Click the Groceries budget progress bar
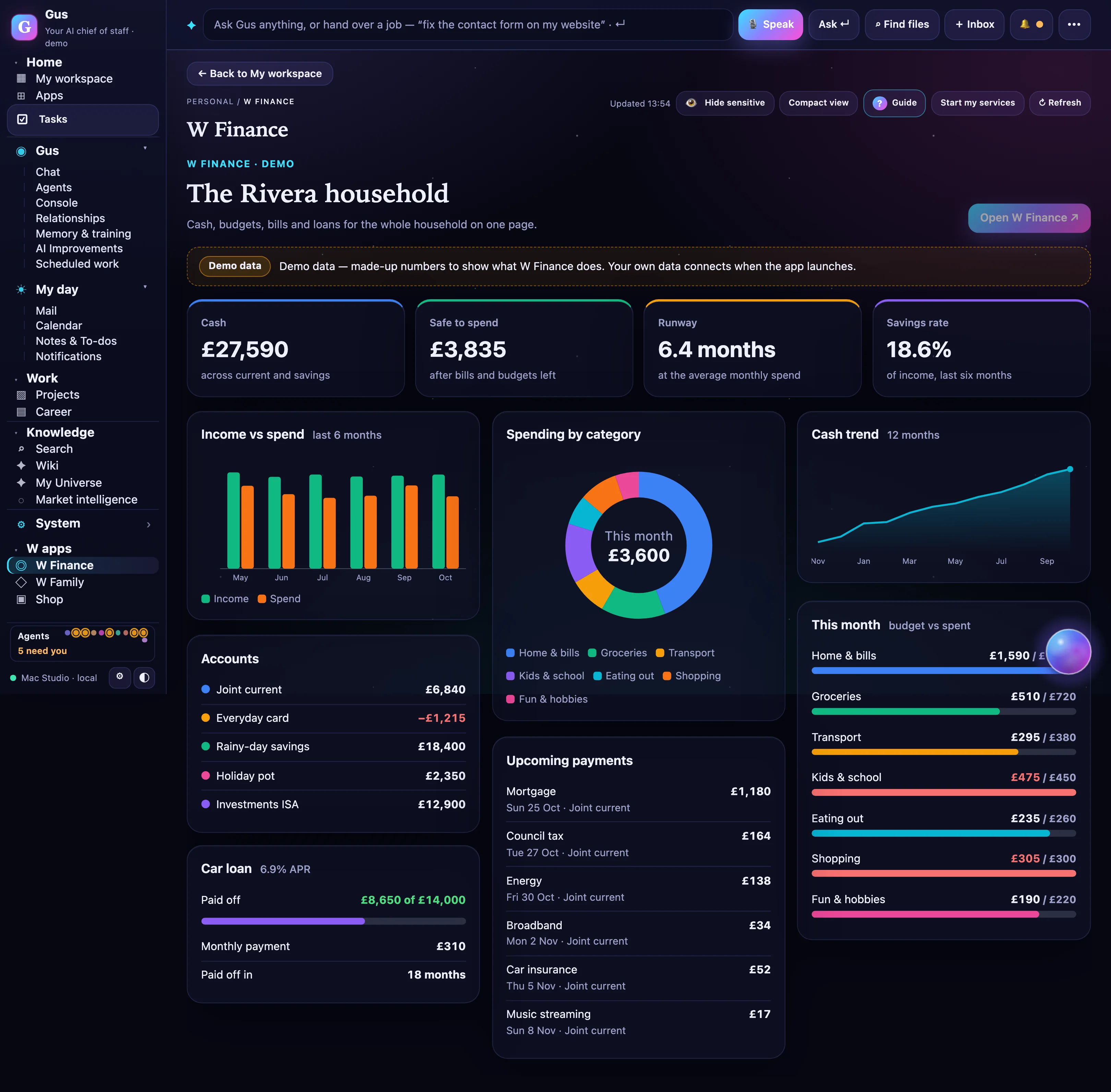The image size is (1111, 1092). (943, 712)
